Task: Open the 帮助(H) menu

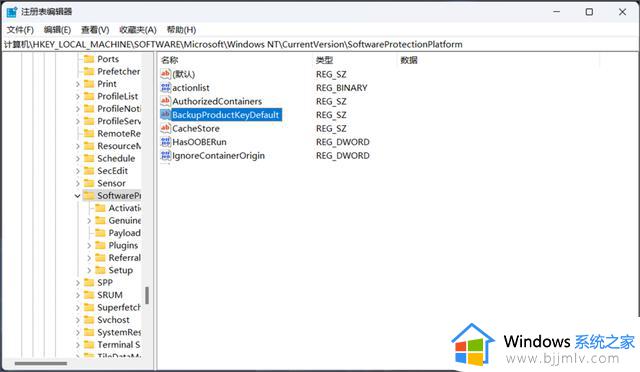Action: tap(181, 30)
